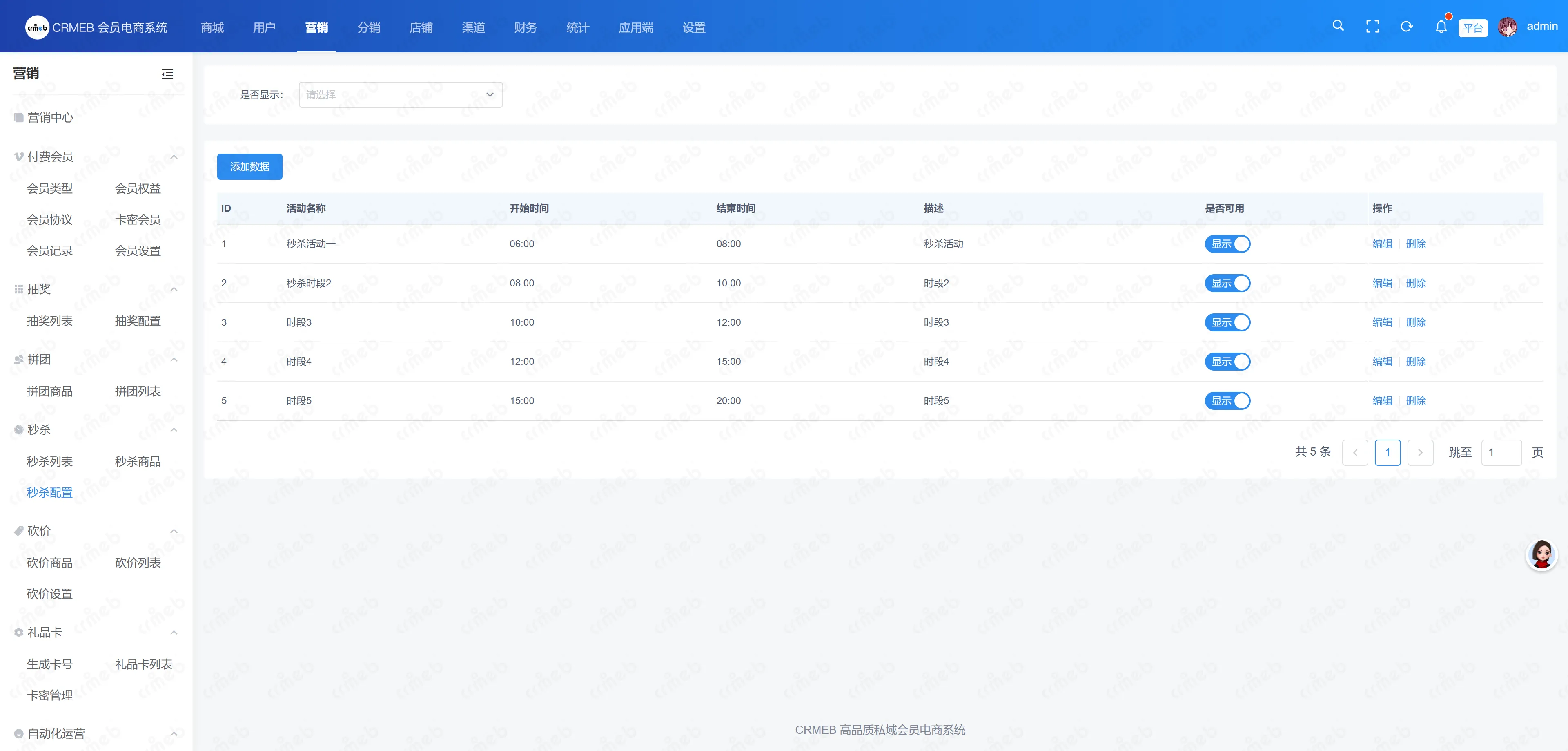Screen dimensions: 1568x751
Task: Click the 抽奖 grid icon
Action: coord(19,289)
